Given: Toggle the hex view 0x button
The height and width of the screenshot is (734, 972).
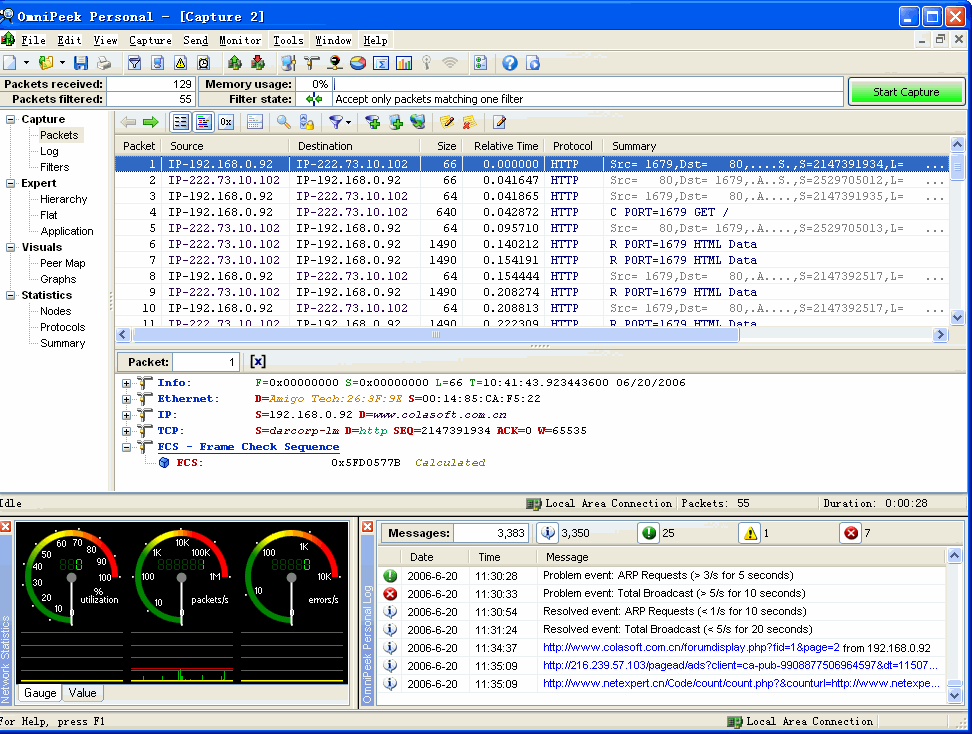Looking at the screenshot, I should [226, 122].
